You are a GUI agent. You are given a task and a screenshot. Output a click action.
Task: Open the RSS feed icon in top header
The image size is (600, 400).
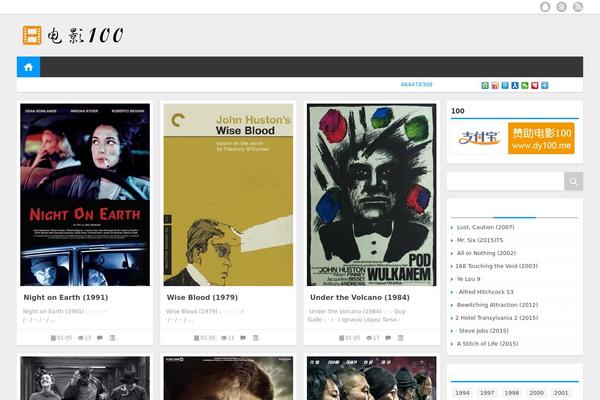(x=578, y=7)
